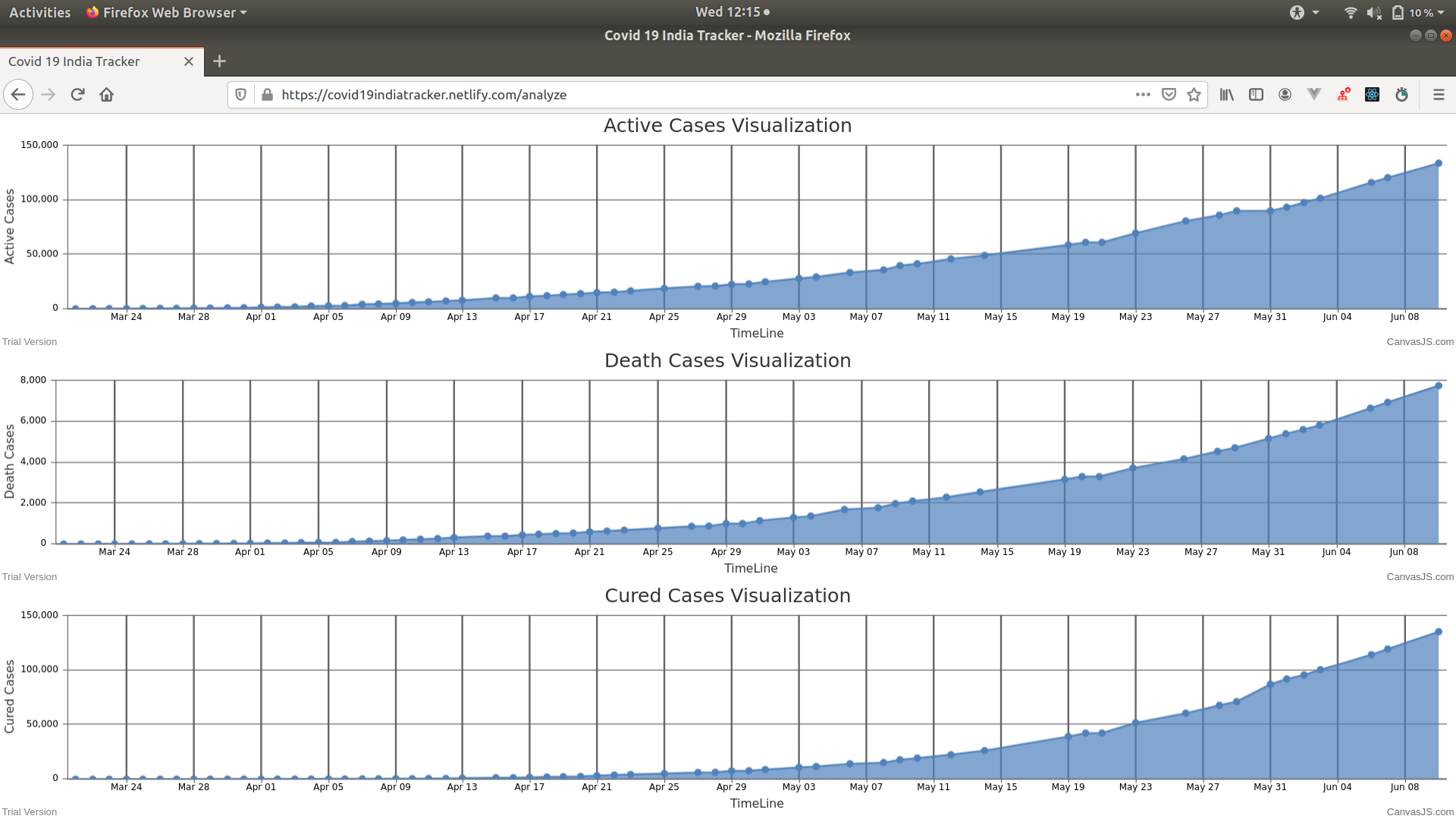Click the '8,000' value on Death Cases axis

point(33,380)
